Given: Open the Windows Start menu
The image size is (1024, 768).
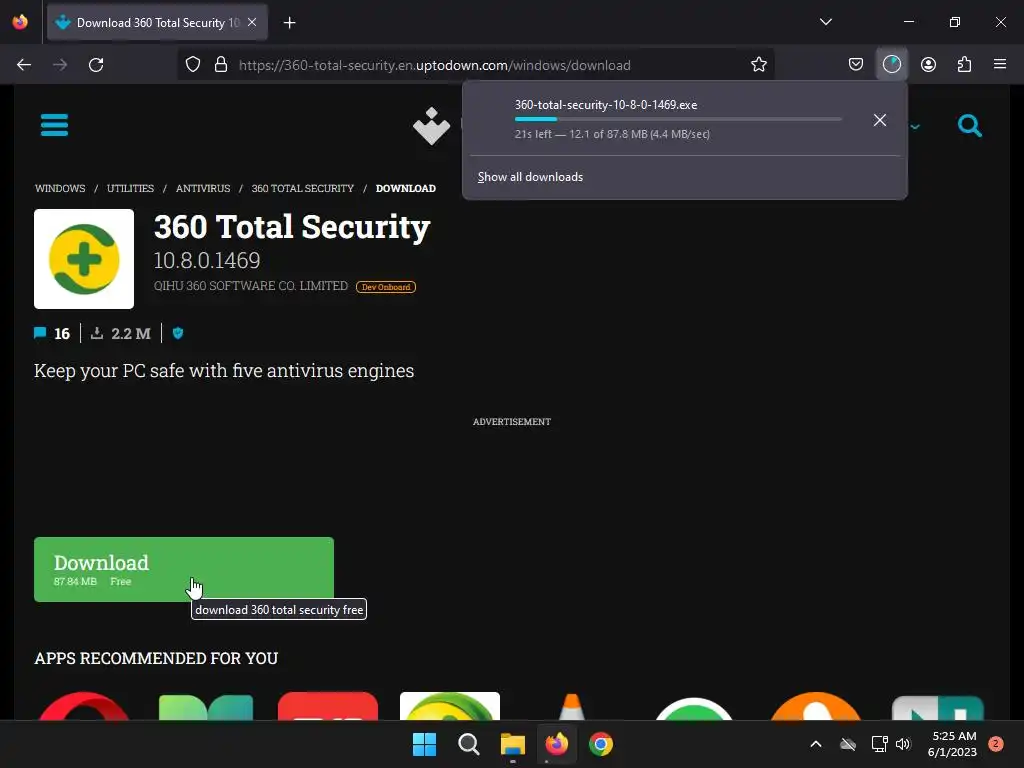Looking at the screenshot, I should 424,744.
